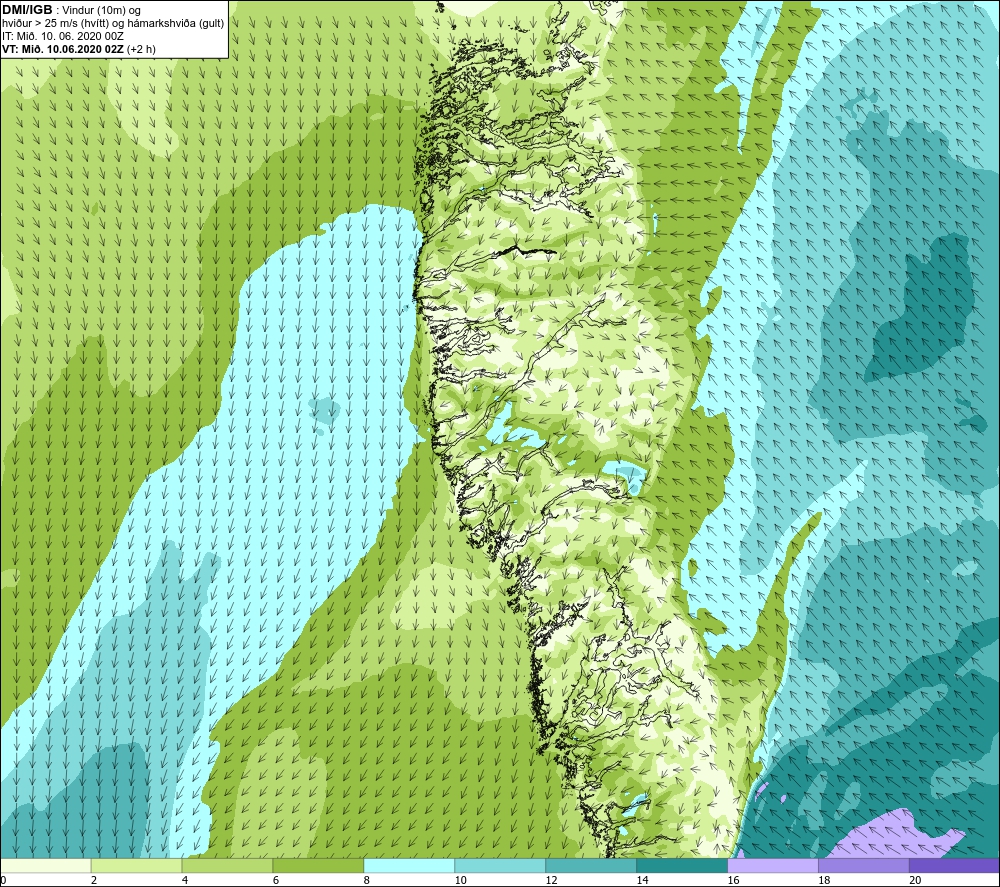Click the 'Vindur (10m) og' title text

pos(101,11)
